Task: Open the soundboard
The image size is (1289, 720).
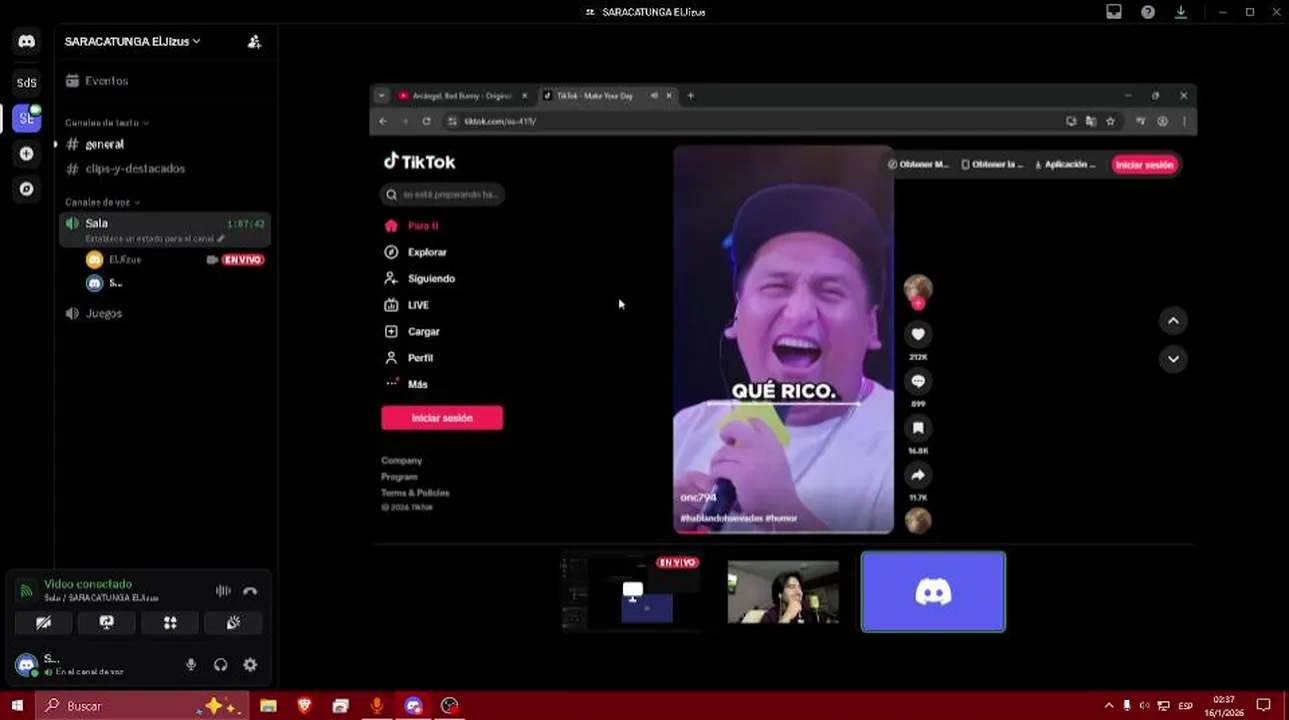Action: [x=233, y=623]
